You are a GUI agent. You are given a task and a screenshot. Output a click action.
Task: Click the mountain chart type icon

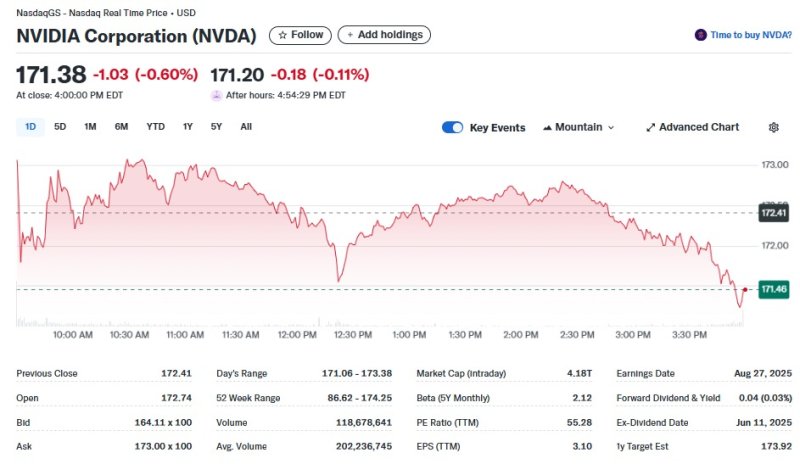point(548,128)
